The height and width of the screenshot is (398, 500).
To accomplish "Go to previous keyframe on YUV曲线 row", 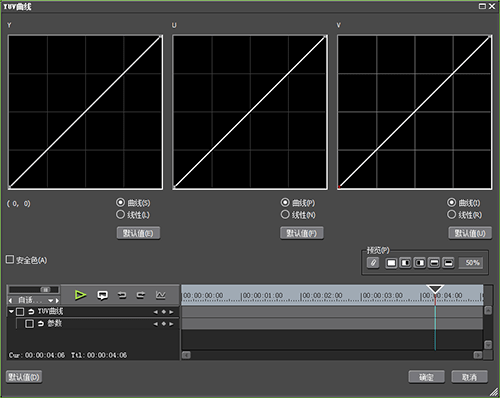I will (156, 312).
